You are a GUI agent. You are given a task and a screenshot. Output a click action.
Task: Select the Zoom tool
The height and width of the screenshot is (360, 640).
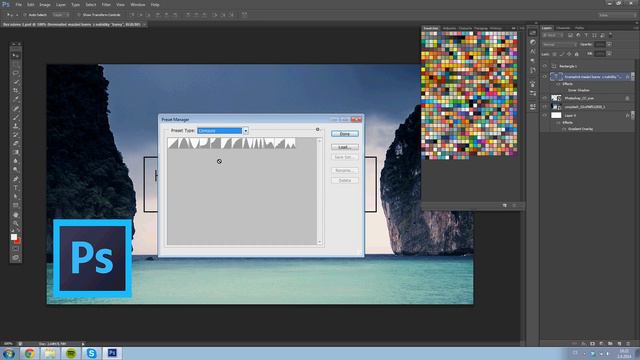click(16, 223)
